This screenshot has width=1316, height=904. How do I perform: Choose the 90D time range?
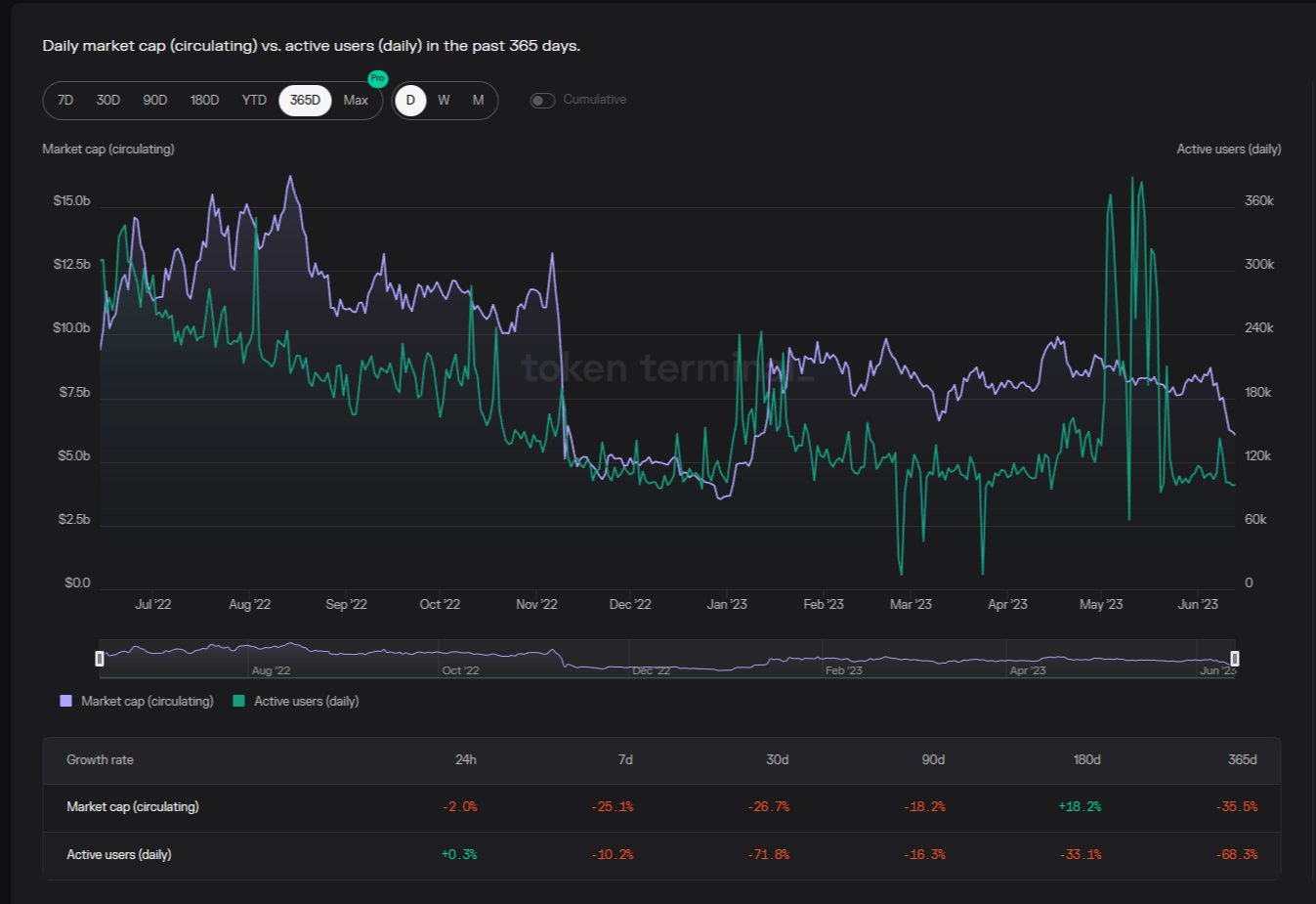coord(154,101)
